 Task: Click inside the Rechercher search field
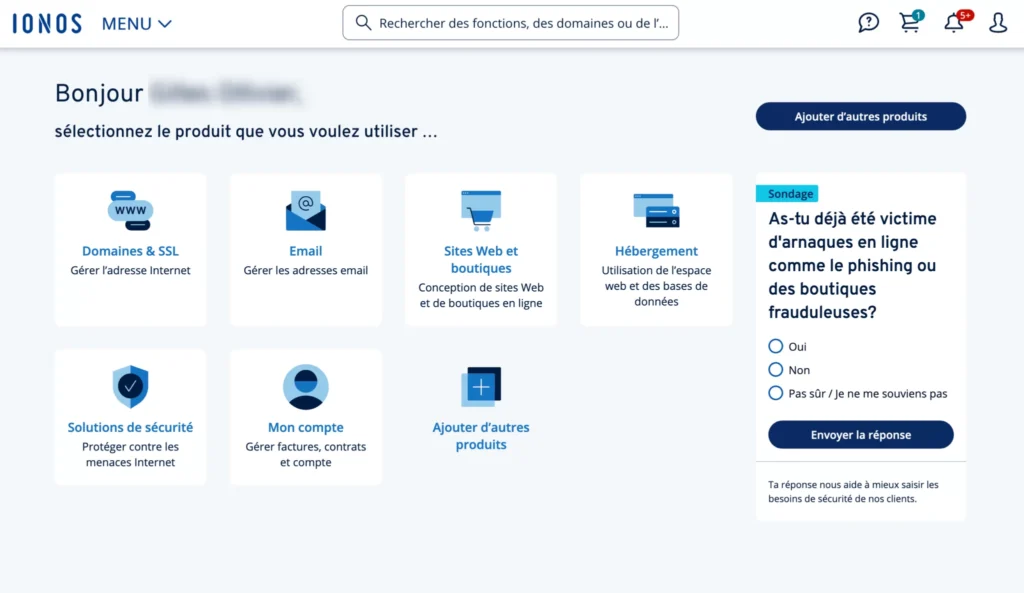[x=510, y=22]
